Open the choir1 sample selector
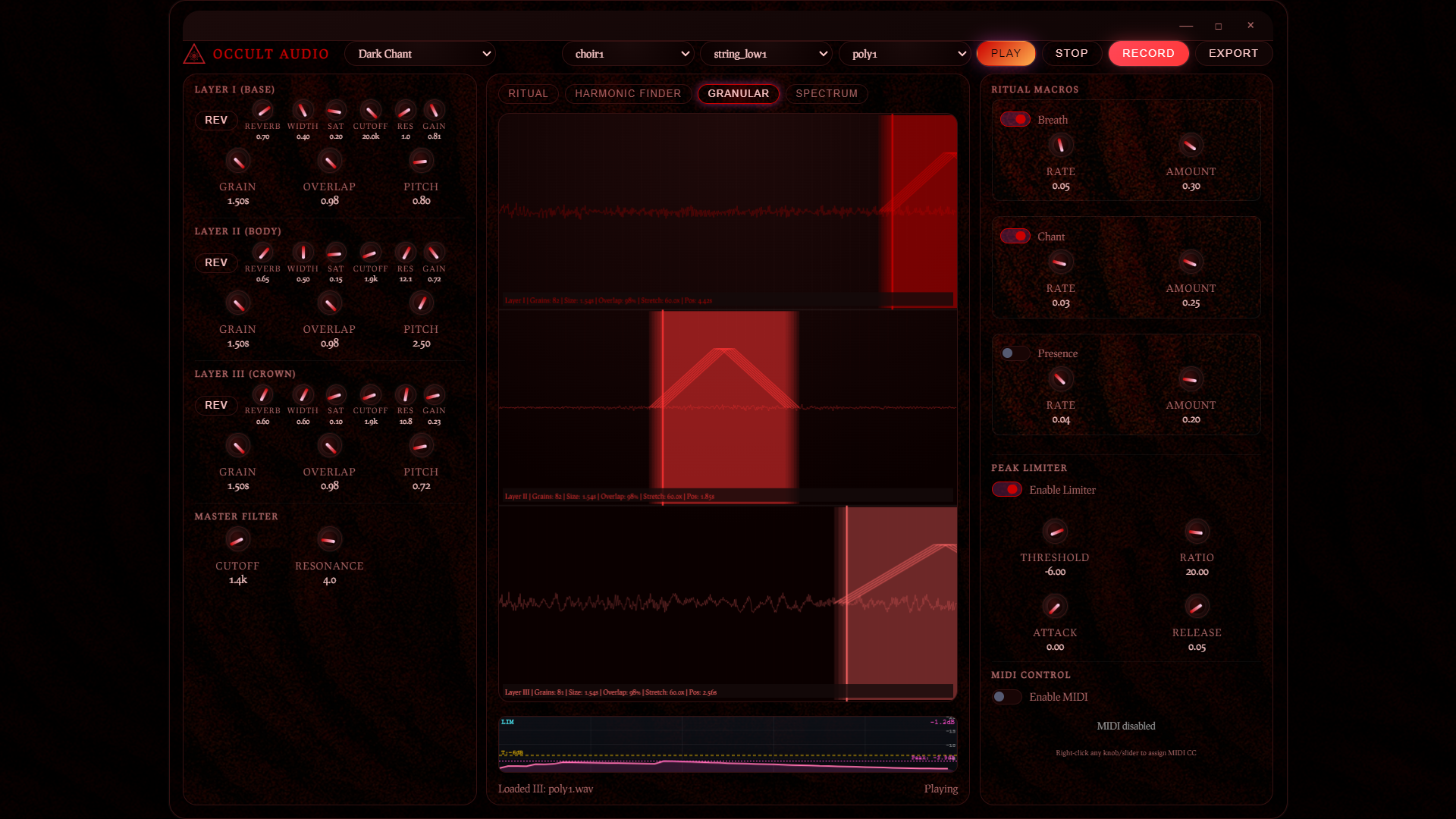Image resolution: width=1456 pixels, height=819 pixels. [x=628, y=53]
